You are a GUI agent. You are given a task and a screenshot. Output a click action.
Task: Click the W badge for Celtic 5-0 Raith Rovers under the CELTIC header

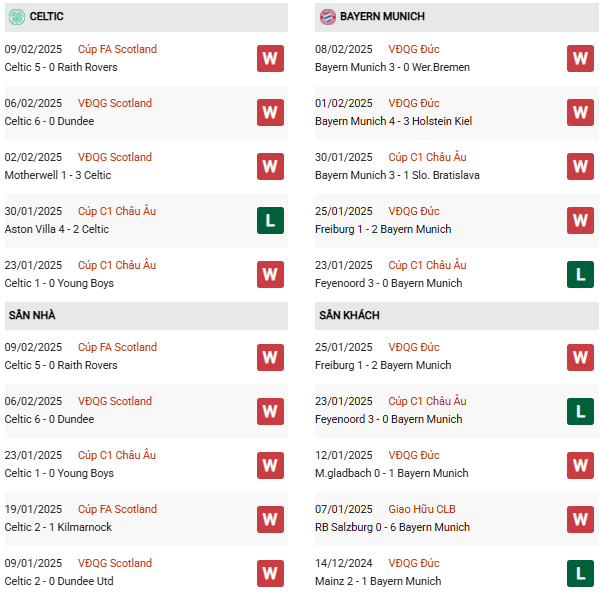pyautogui.click(x=270, y=58)
